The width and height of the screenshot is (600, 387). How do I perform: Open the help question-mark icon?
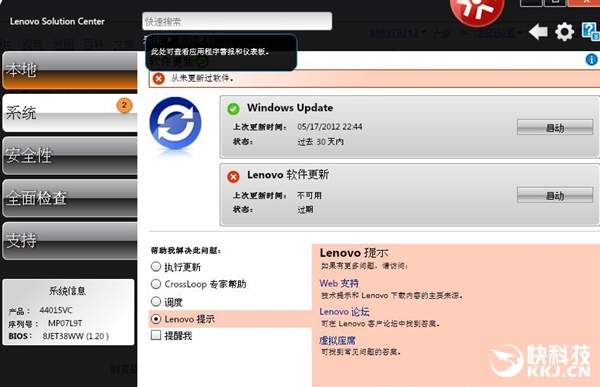pos(590,31)
